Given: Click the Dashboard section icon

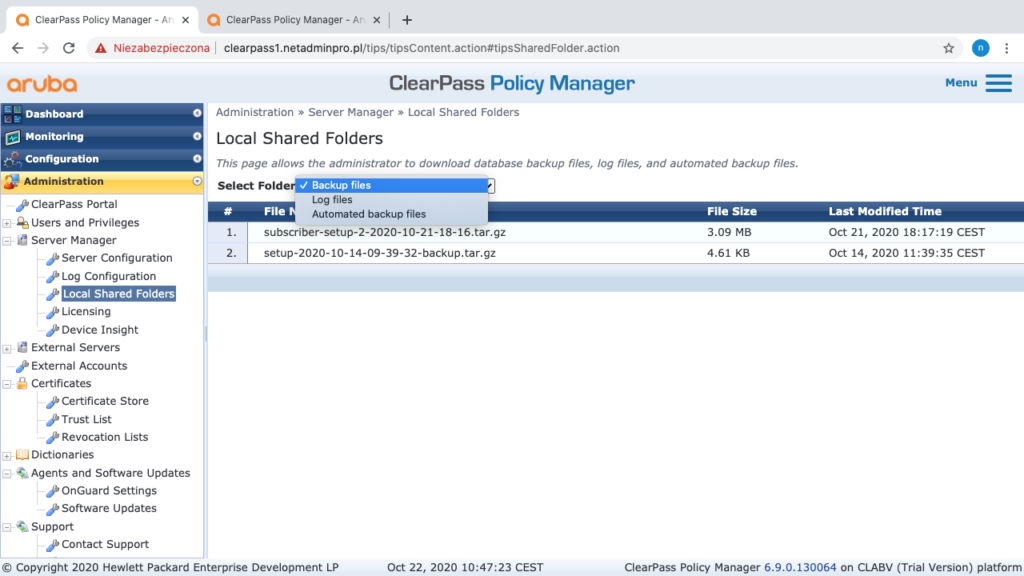Looking at the screenshot, I should tap(12, 114).
